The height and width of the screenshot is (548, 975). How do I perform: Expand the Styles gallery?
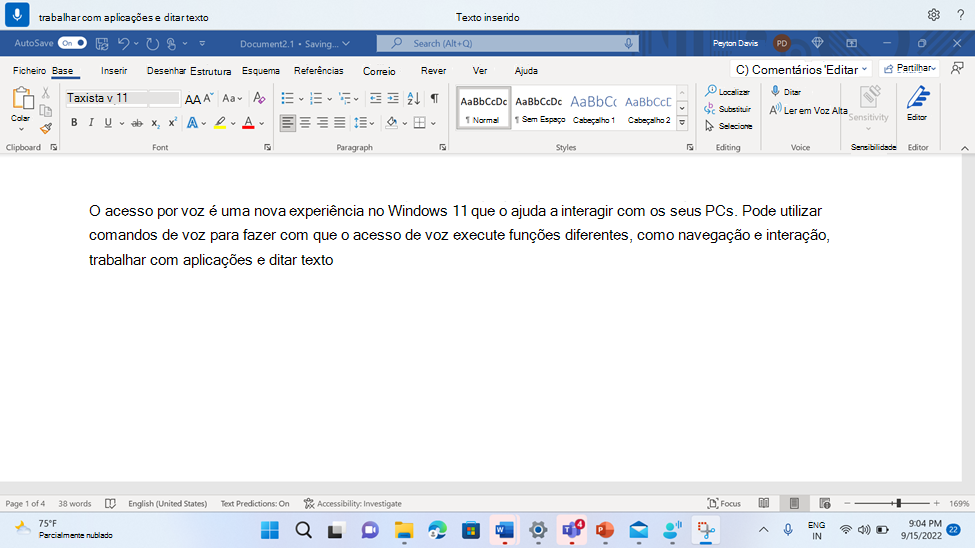pos(682,123)
